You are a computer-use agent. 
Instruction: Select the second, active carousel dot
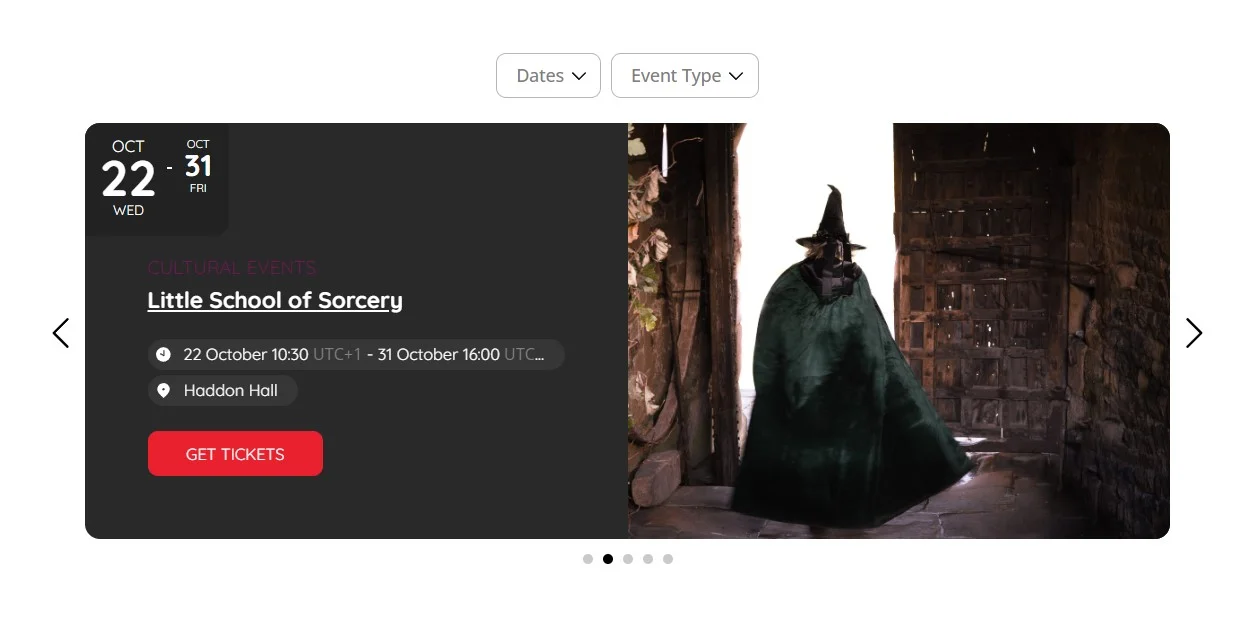(608, 559)
